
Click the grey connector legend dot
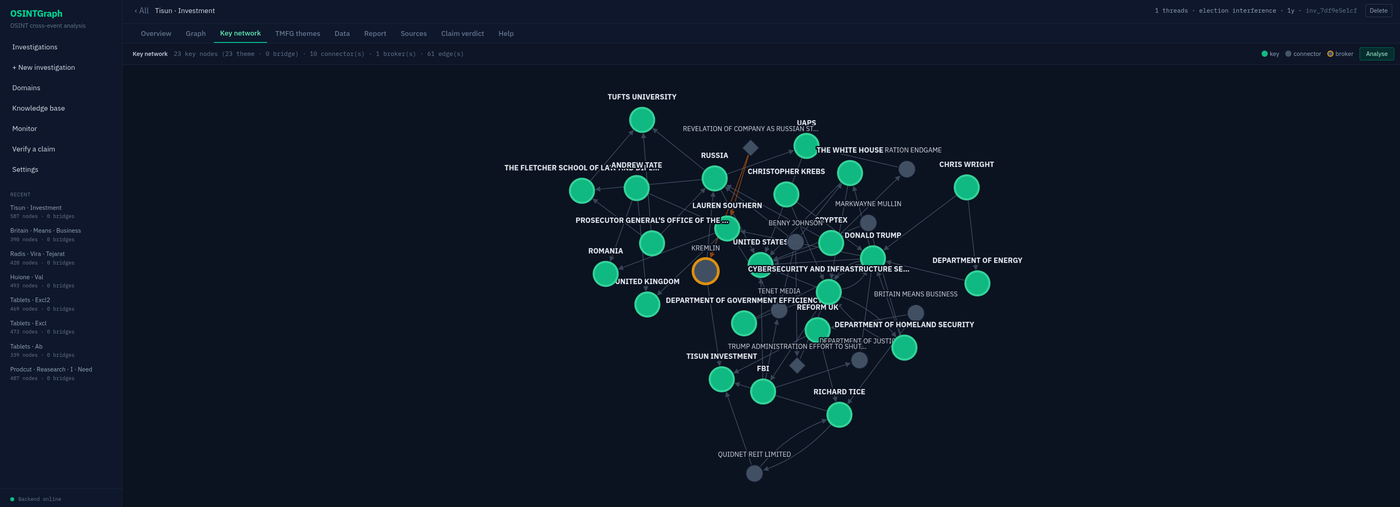point(1288,54)
